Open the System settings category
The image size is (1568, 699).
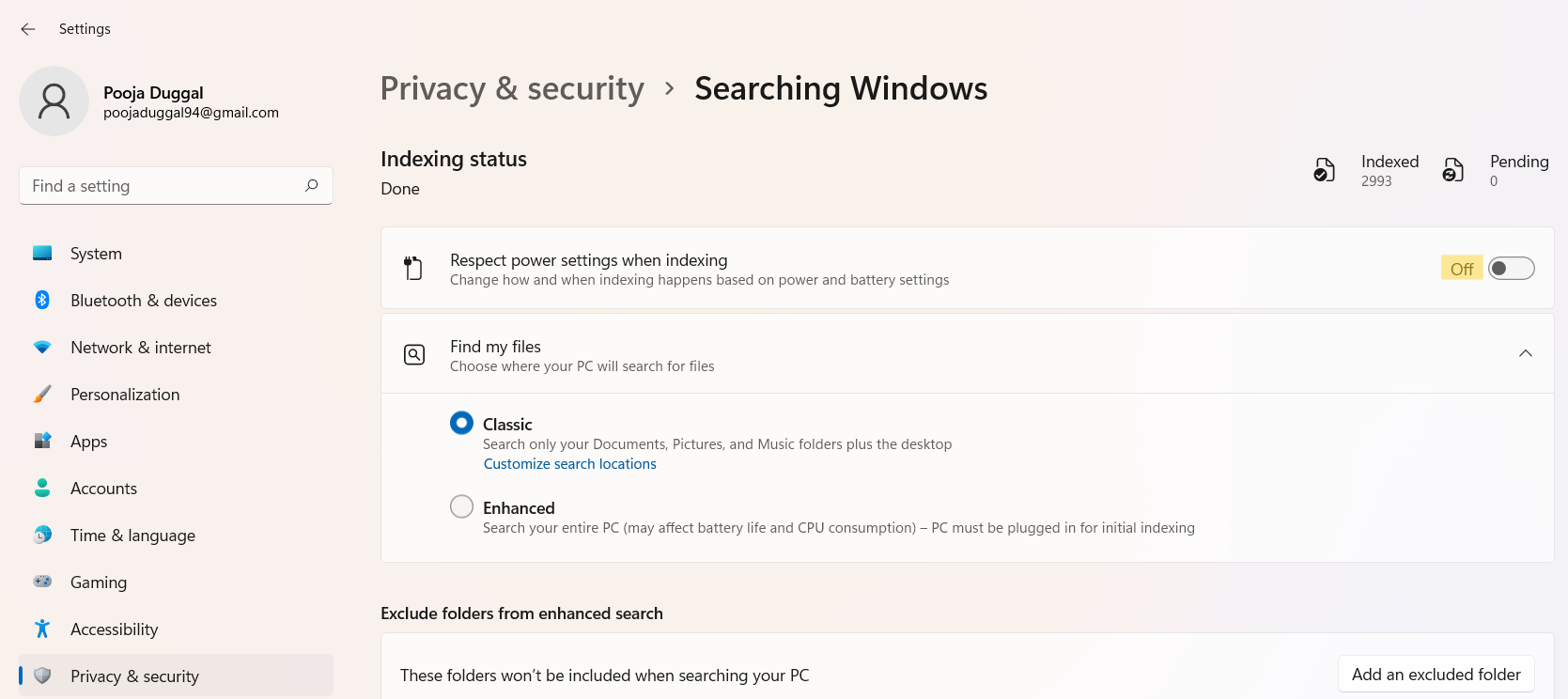(x=96, y=254)
